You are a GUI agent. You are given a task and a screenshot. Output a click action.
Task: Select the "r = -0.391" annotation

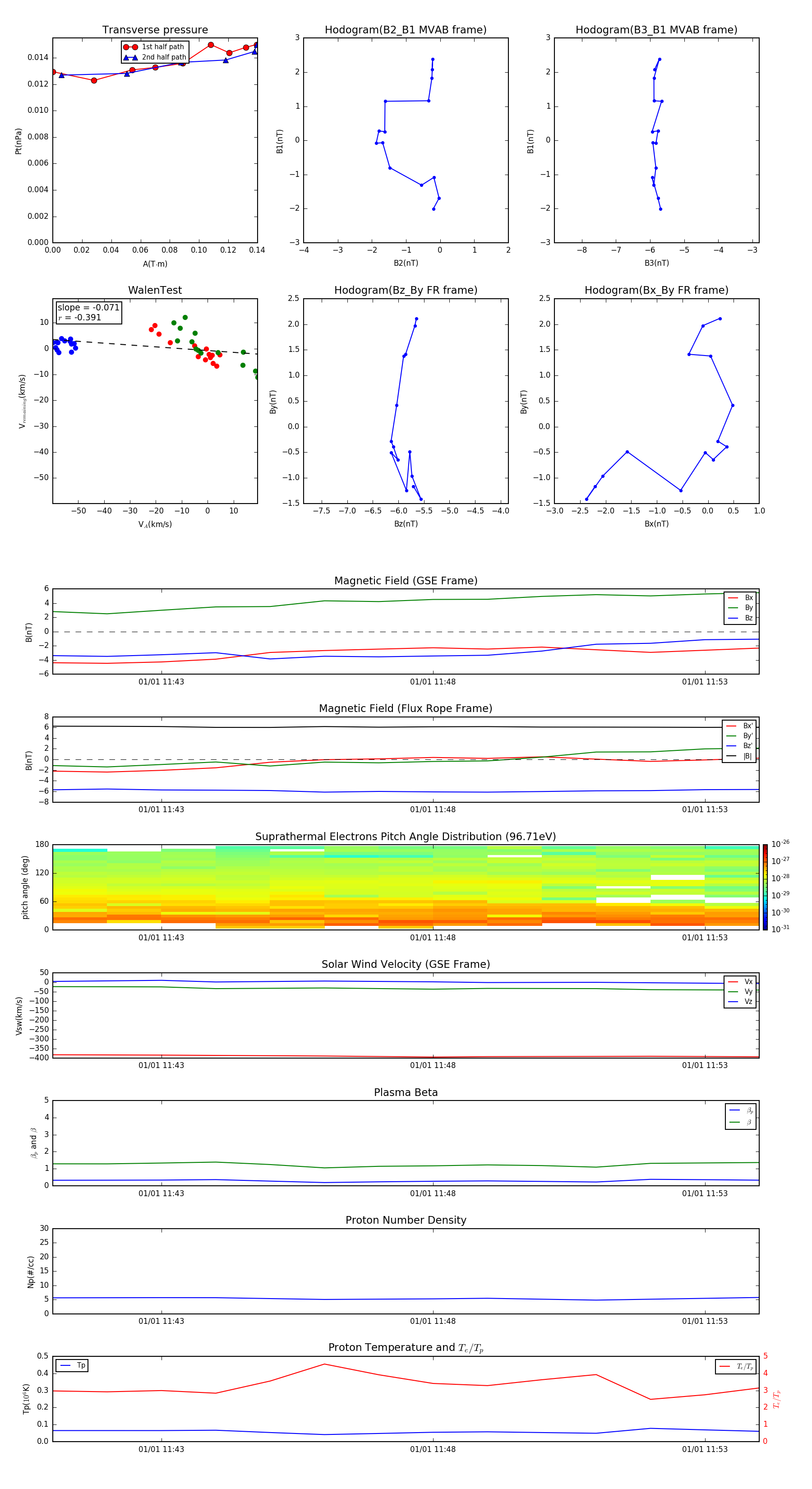click(x=80, y=317)
